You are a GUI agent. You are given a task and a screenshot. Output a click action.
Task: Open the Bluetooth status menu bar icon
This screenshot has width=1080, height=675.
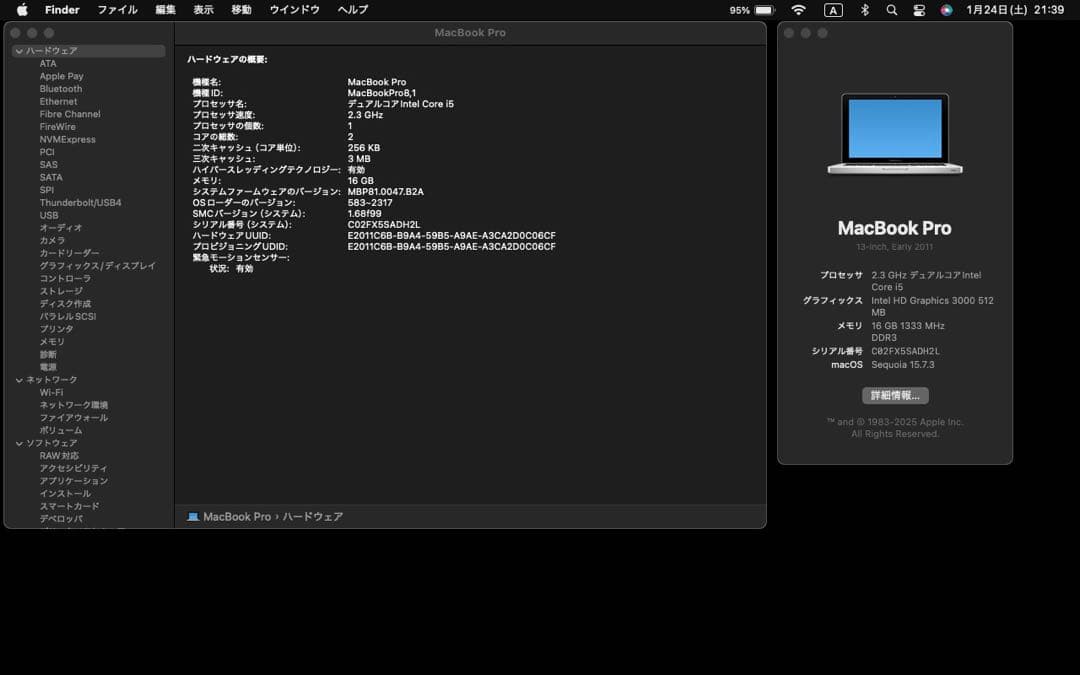coord(864,10)
